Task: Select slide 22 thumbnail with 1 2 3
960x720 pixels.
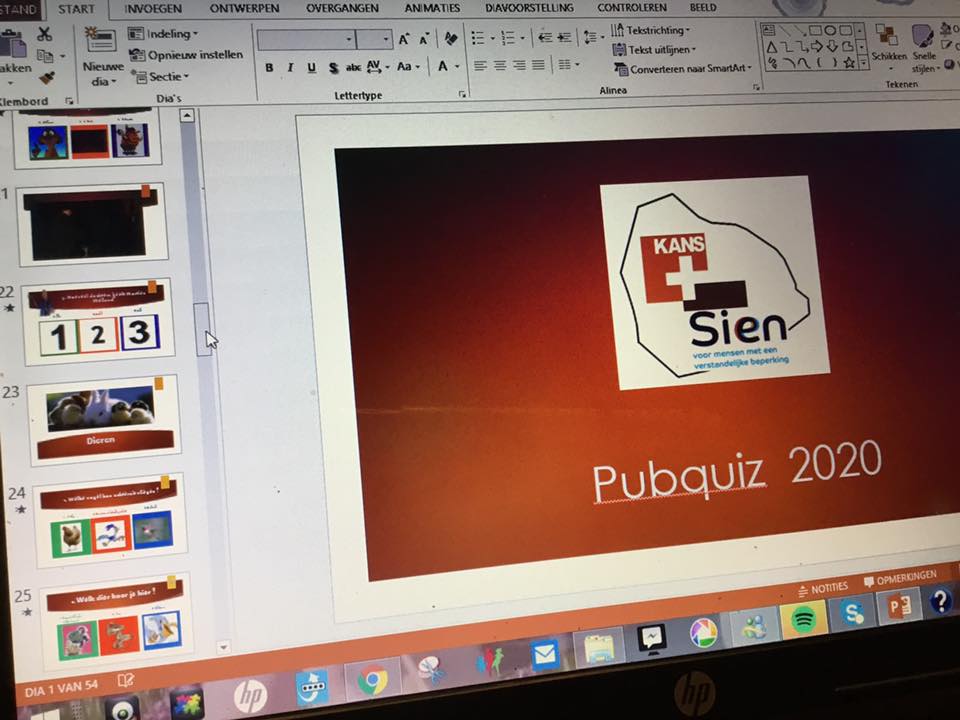Action: click(100, 323)
